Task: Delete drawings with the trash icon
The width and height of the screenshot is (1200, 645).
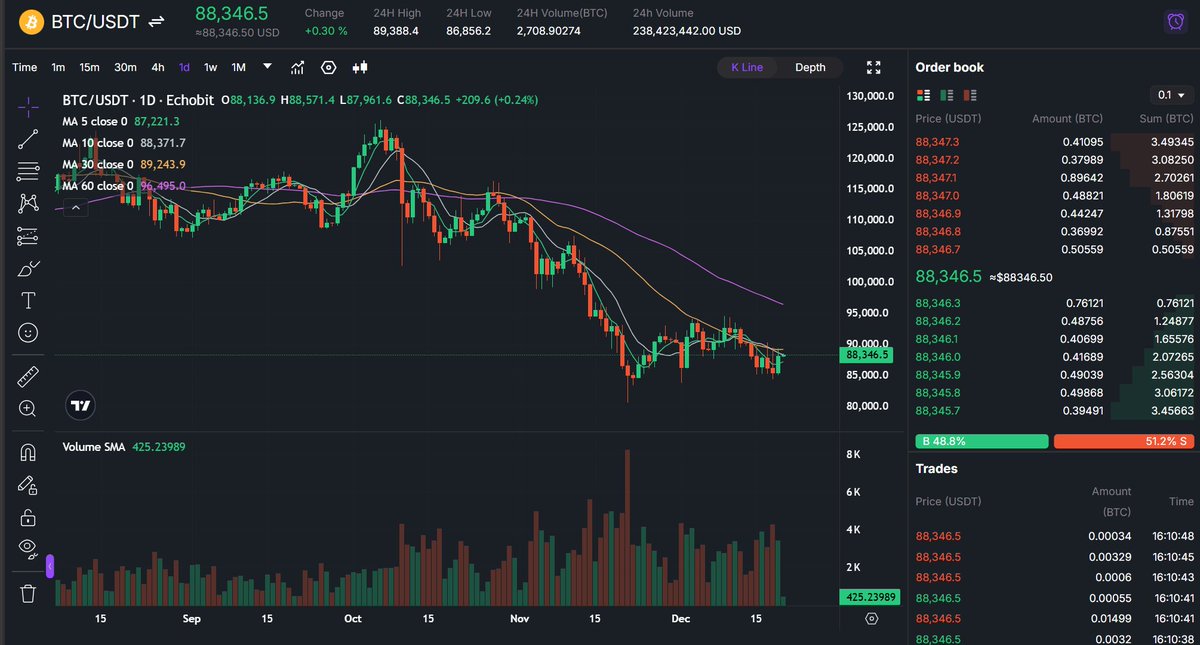Action: tap(28, 593)
